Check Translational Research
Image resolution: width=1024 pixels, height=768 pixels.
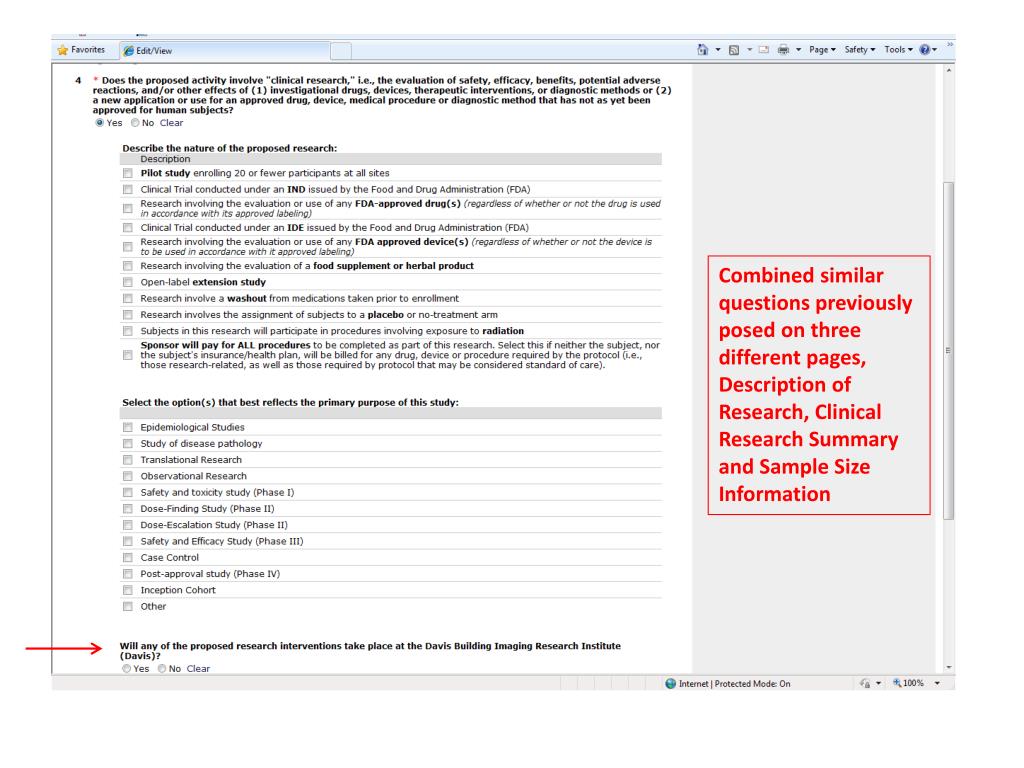coord(127,460)
